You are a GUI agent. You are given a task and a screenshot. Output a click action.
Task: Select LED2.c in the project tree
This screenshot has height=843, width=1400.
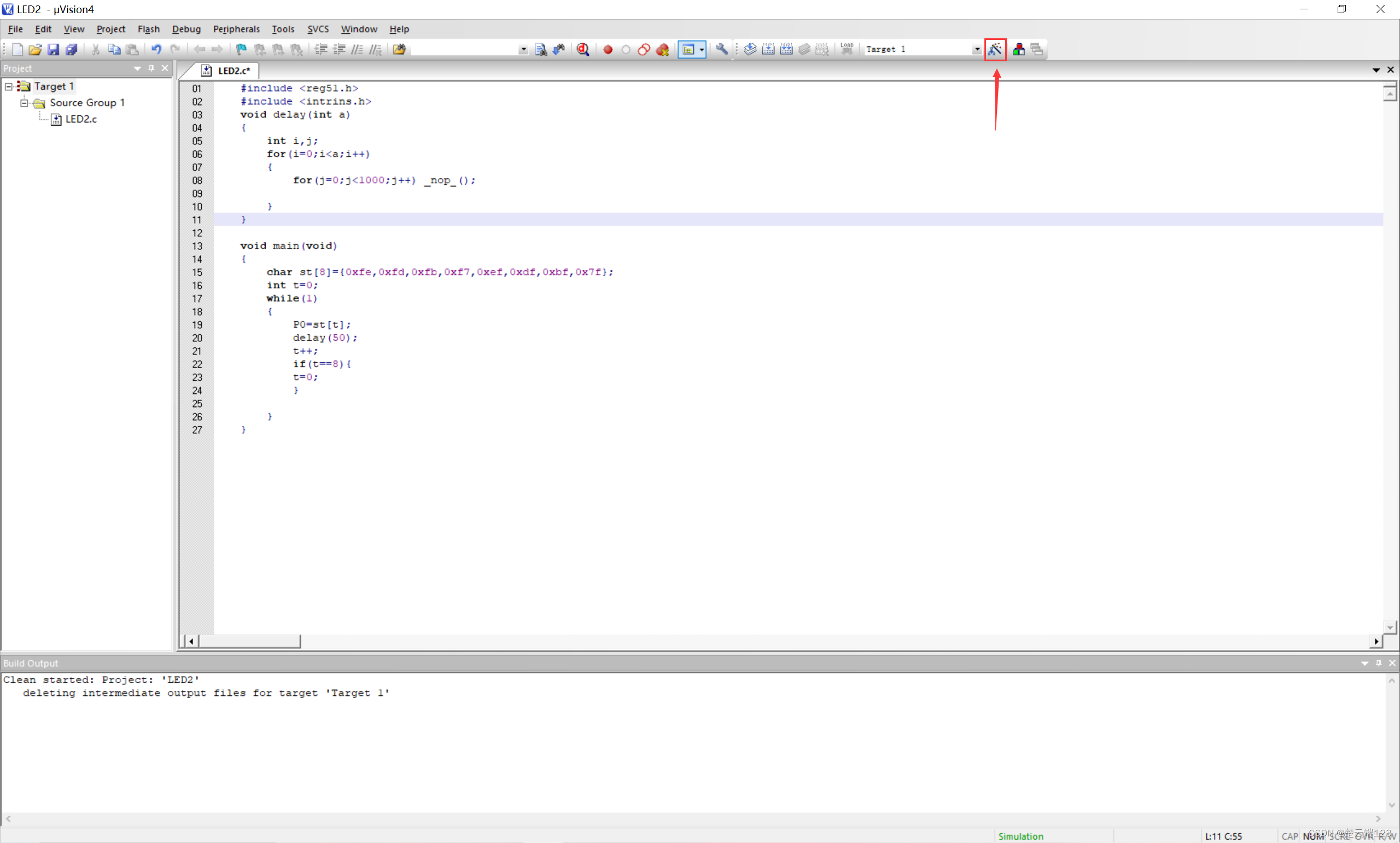pyautogui.click(x=80, y=119)
